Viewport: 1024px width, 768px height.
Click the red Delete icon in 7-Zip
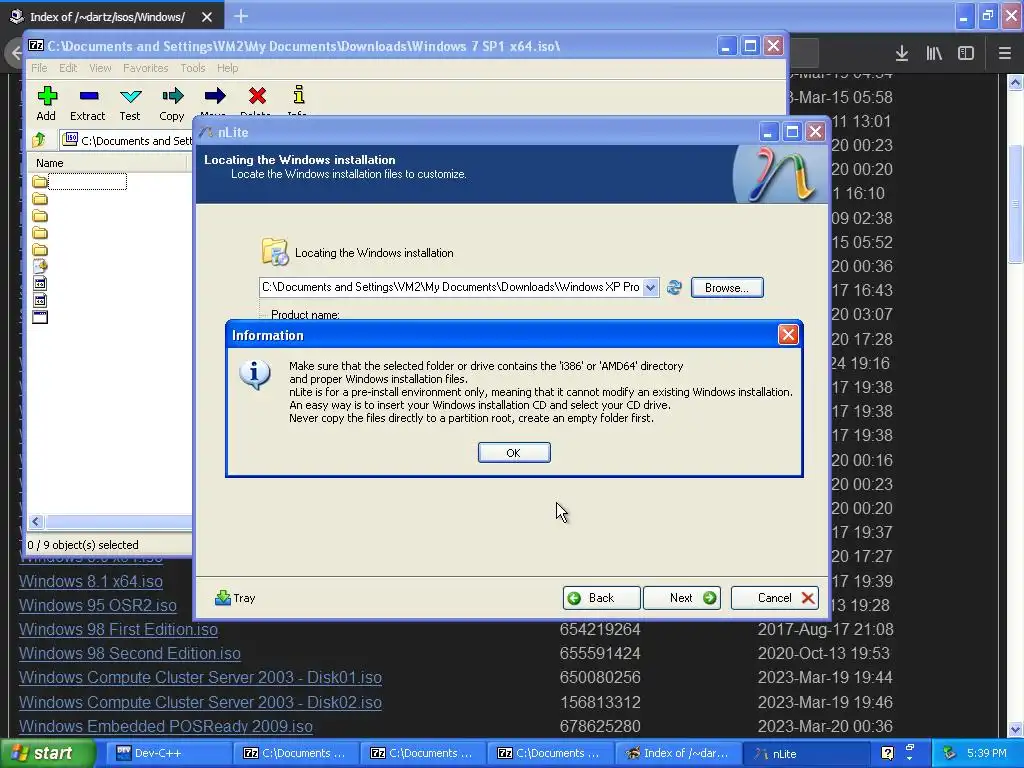(x=257, y=97)
